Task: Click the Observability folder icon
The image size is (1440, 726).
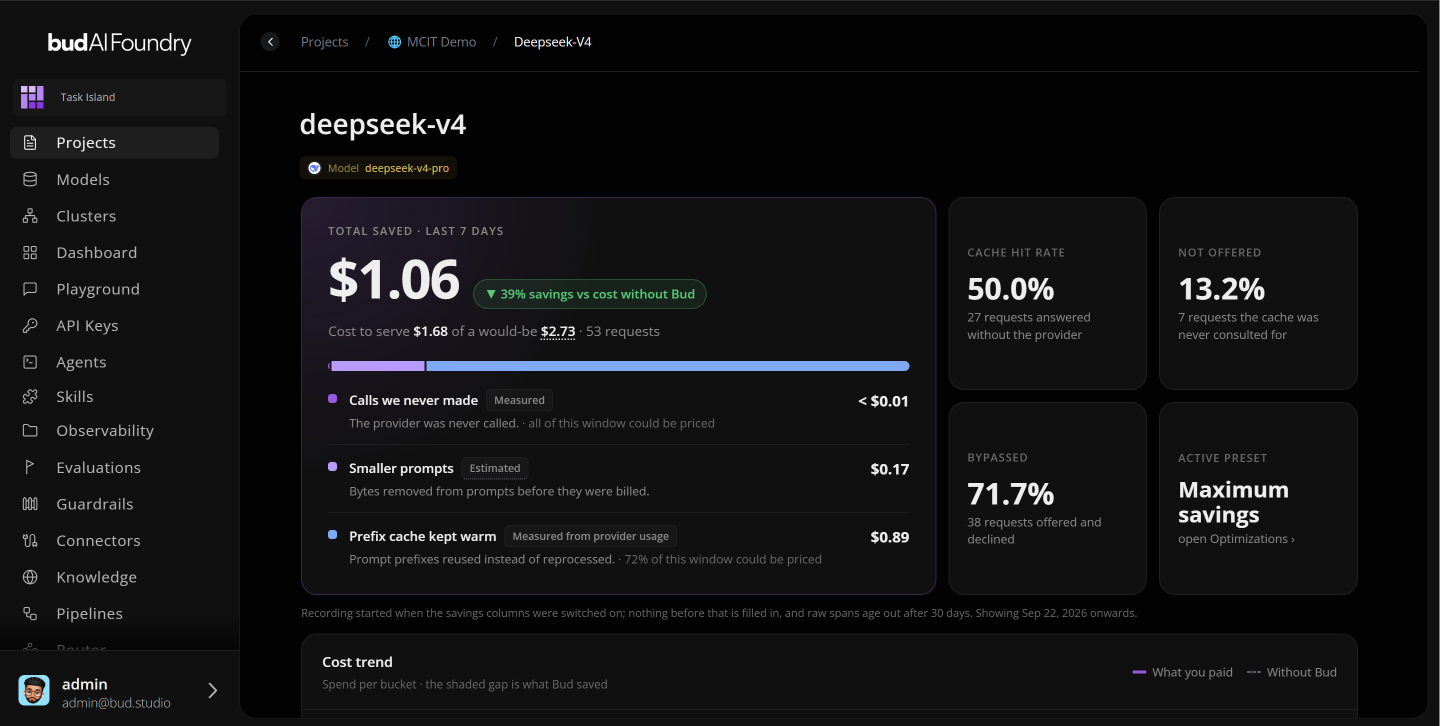Action: coord(30,431)
